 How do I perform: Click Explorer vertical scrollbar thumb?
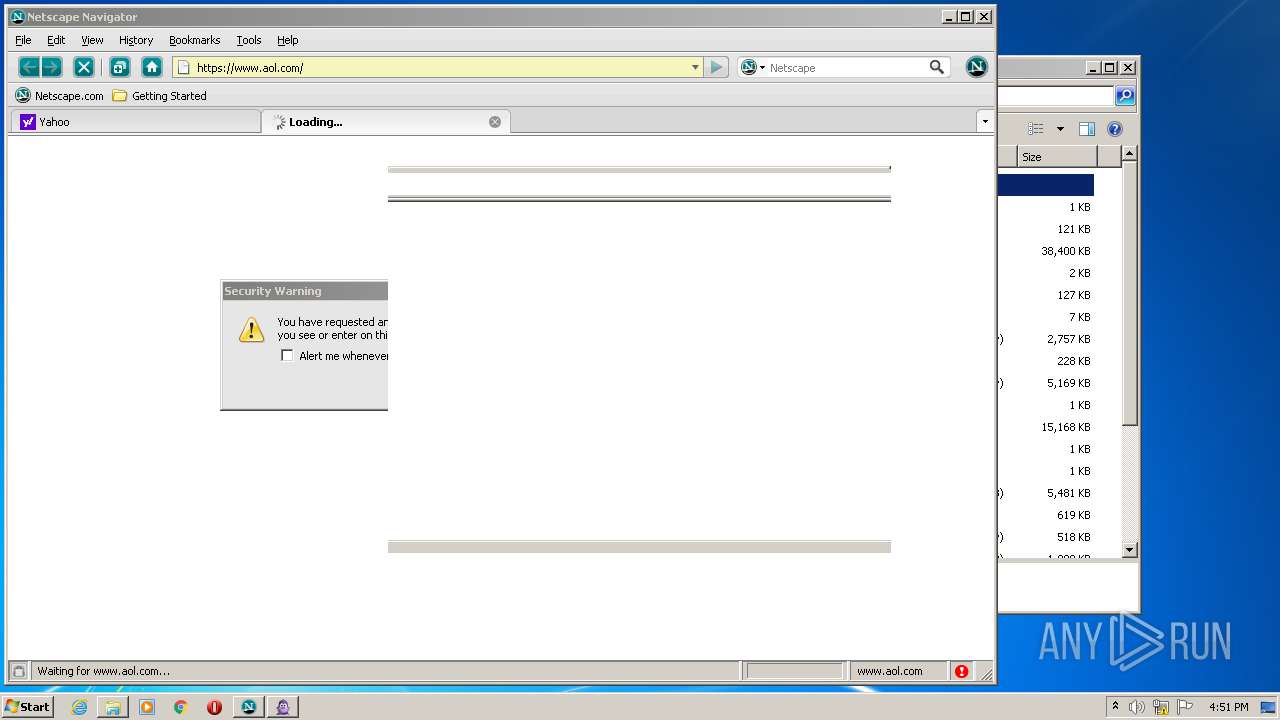pos(1129,293)
